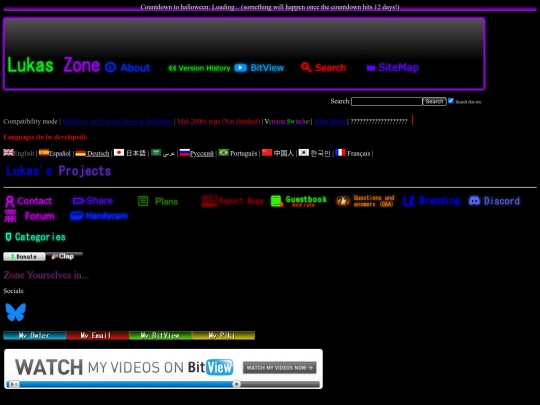Click the red magnifier Search icon
This screenshot has height=405, width=540.
coord(306,67)
